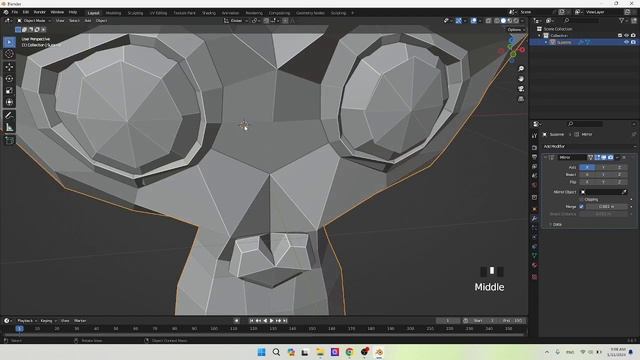Open the Keying dropdown in timeline
640x360 pixels.
pyautogui.click(x=49, y=321)
